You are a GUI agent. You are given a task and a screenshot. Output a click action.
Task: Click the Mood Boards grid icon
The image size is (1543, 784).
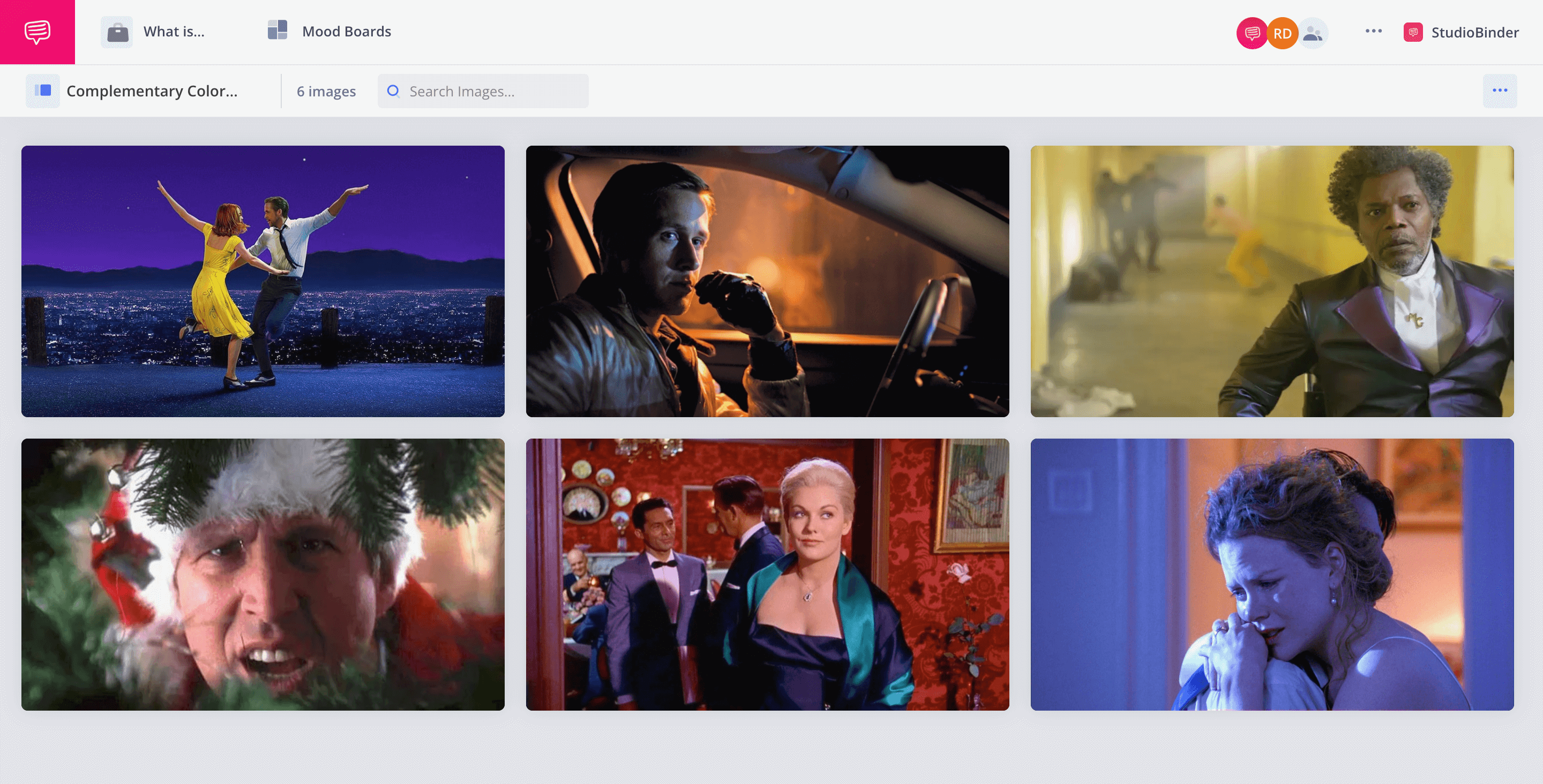point(278,30)
